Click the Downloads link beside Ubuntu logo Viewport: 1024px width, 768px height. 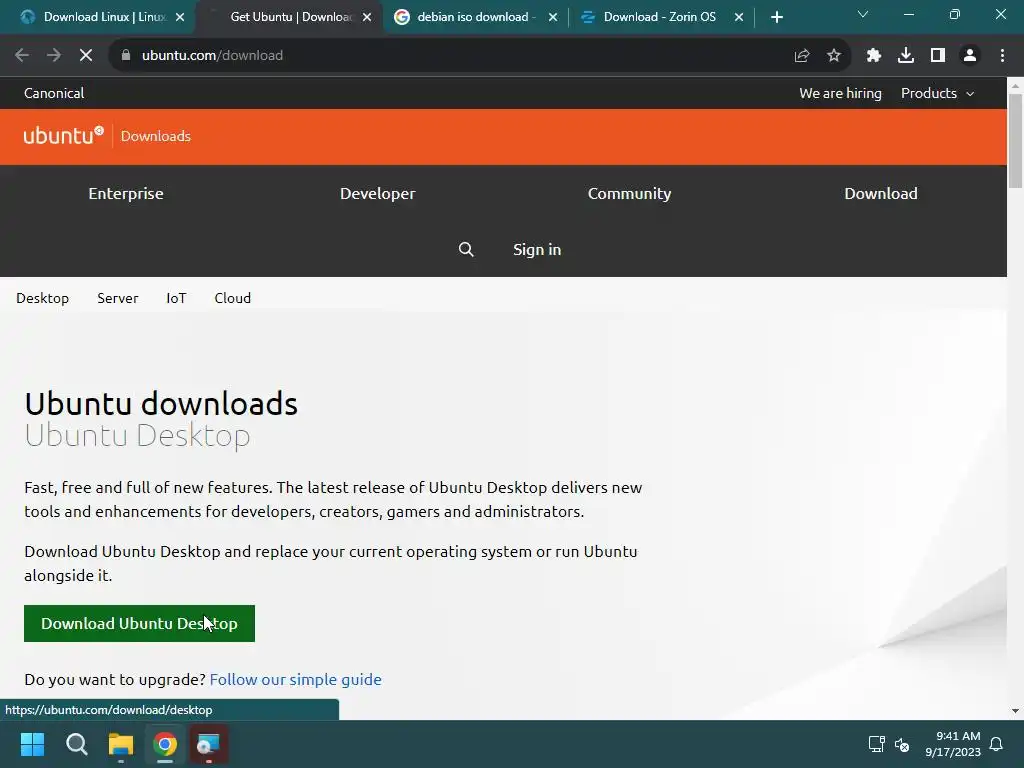[x=155, y=136]
